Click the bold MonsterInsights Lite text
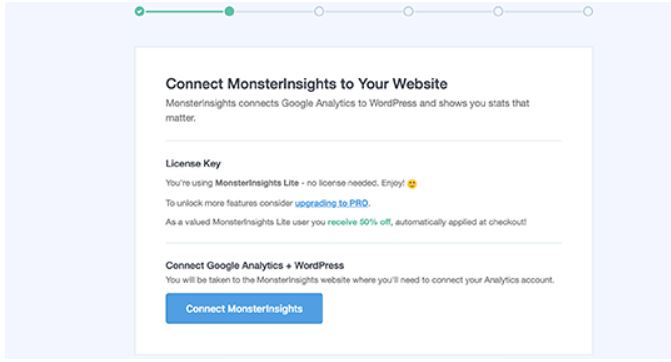 click(257, 183)
